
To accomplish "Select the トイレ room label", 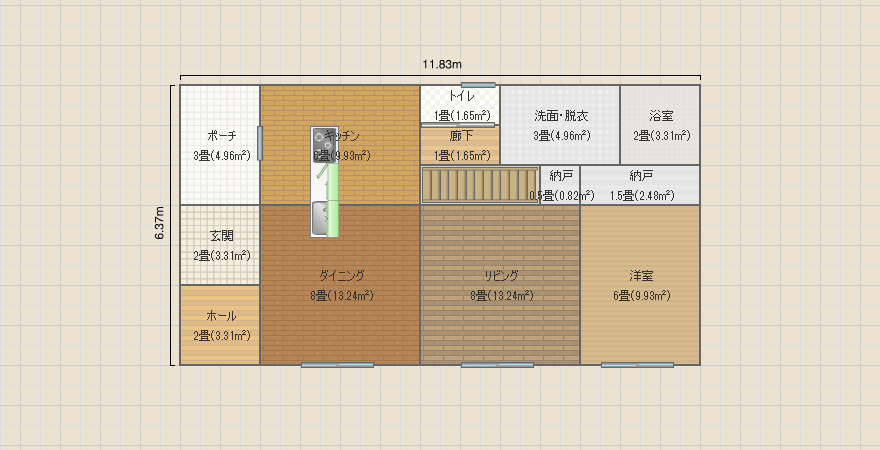I will click(462, 96).
